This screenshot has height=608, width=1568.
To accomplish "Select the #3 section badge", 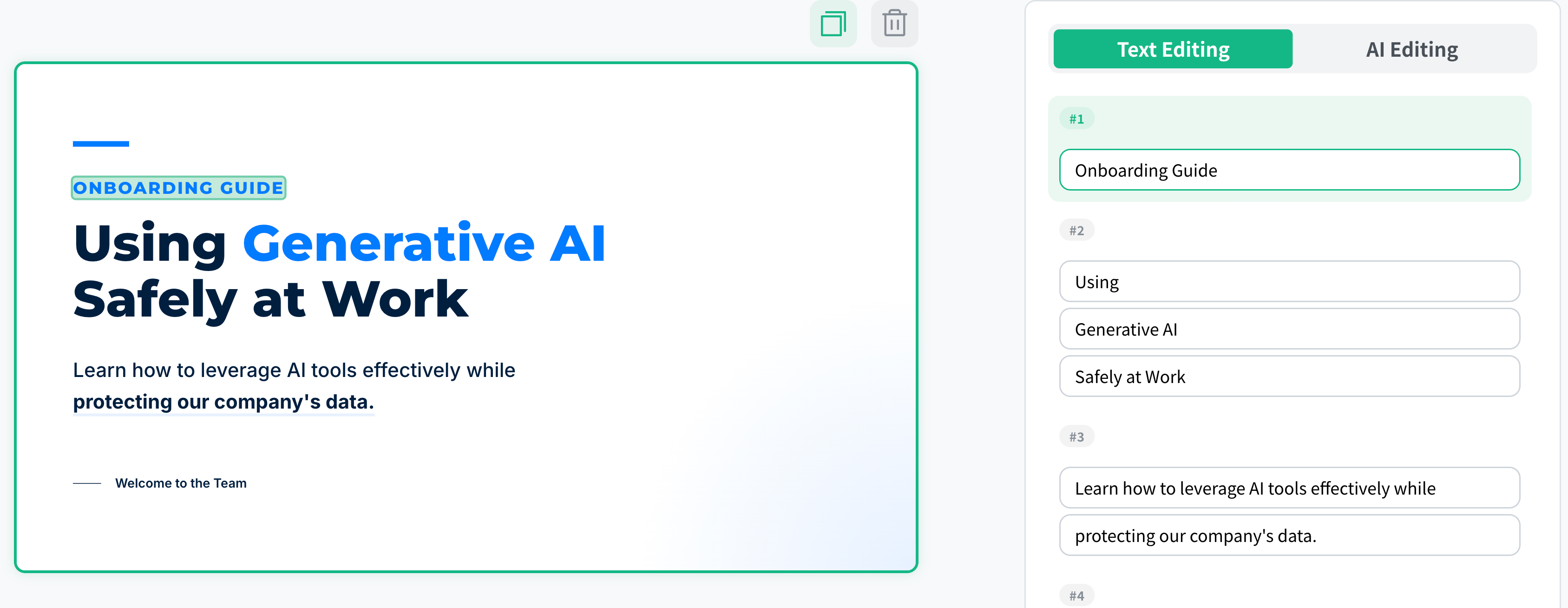I will (x=1077, y=437).
